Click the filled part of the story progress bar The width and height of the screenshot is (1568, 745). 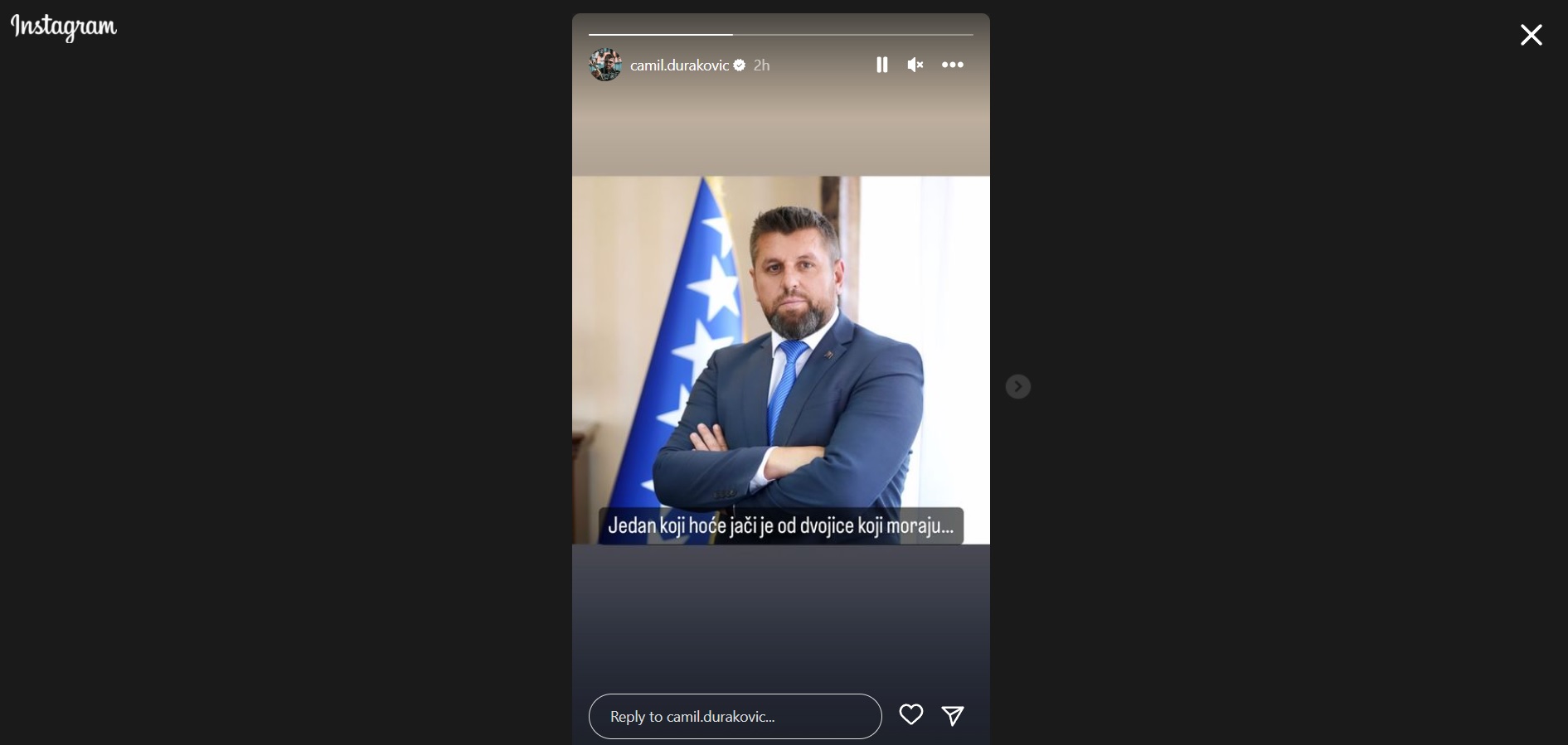click(661, 35)
